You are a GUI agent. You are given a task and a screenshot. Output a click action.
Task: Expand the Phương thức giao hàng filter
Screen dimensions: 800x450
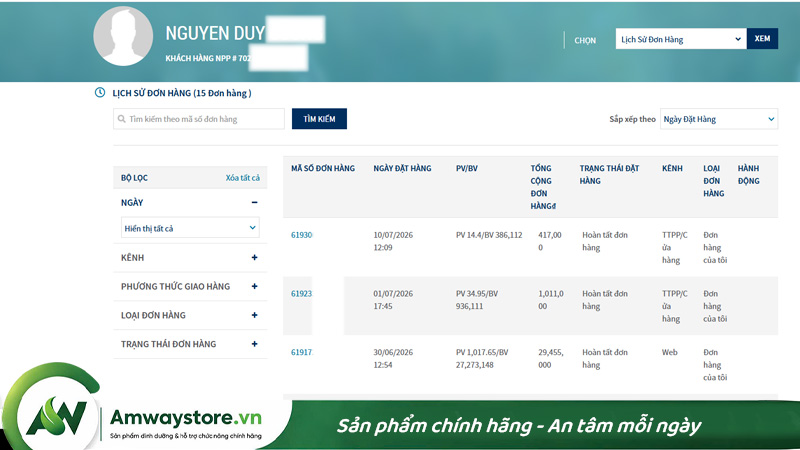254,286
